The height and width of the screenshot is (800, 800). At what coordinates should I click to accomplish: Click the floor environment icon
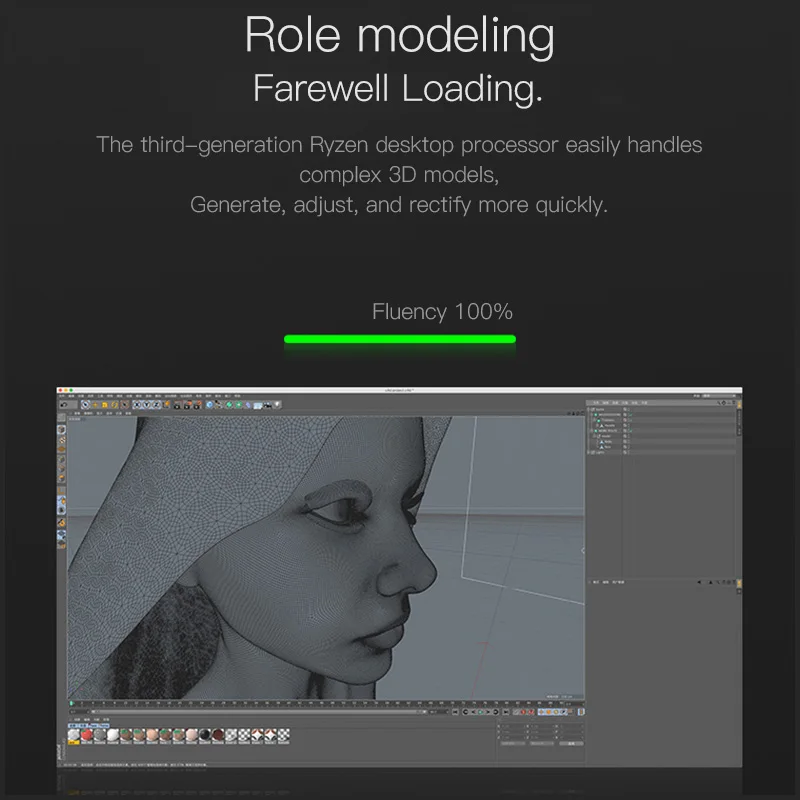(x=258, y=406)
